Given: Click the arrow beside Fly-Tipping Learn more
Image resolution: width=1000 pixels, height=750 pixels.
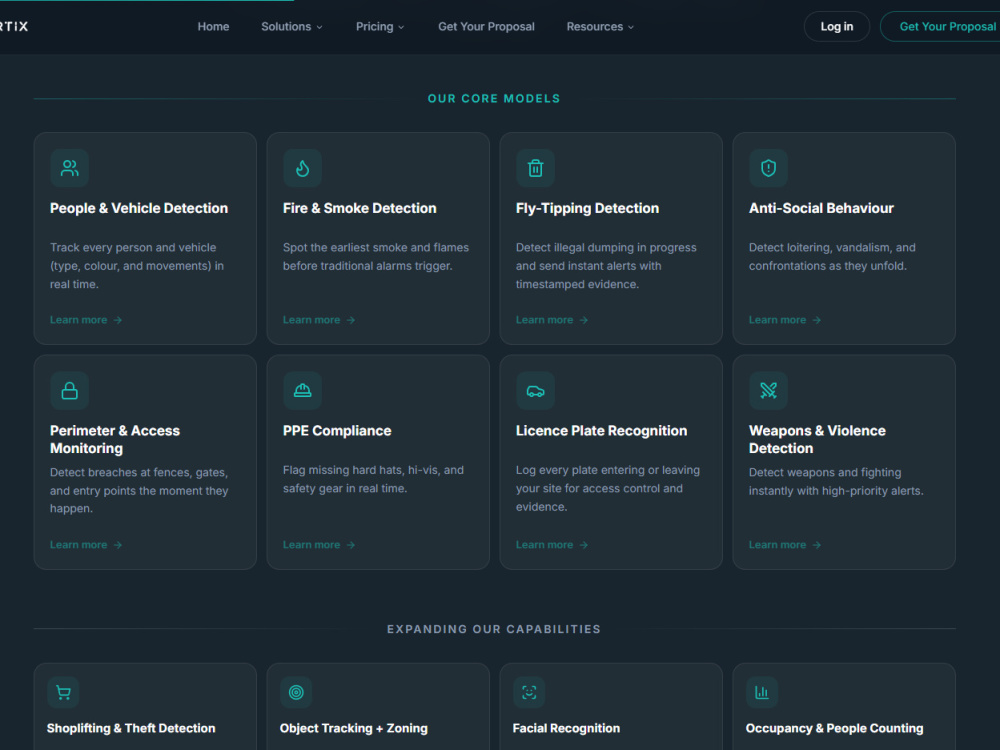Looking at the screenshot, I should pos(583,320).
